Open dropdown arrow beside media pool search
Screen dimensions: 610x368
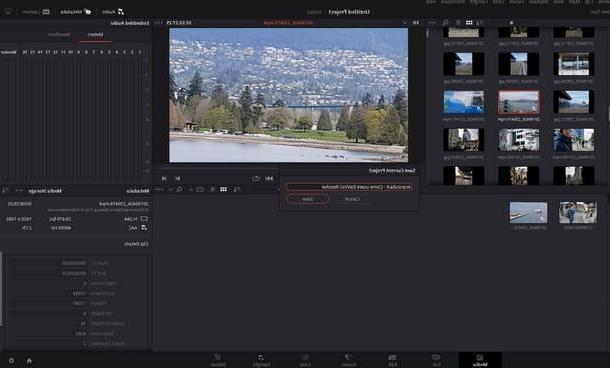coord(170,189)
